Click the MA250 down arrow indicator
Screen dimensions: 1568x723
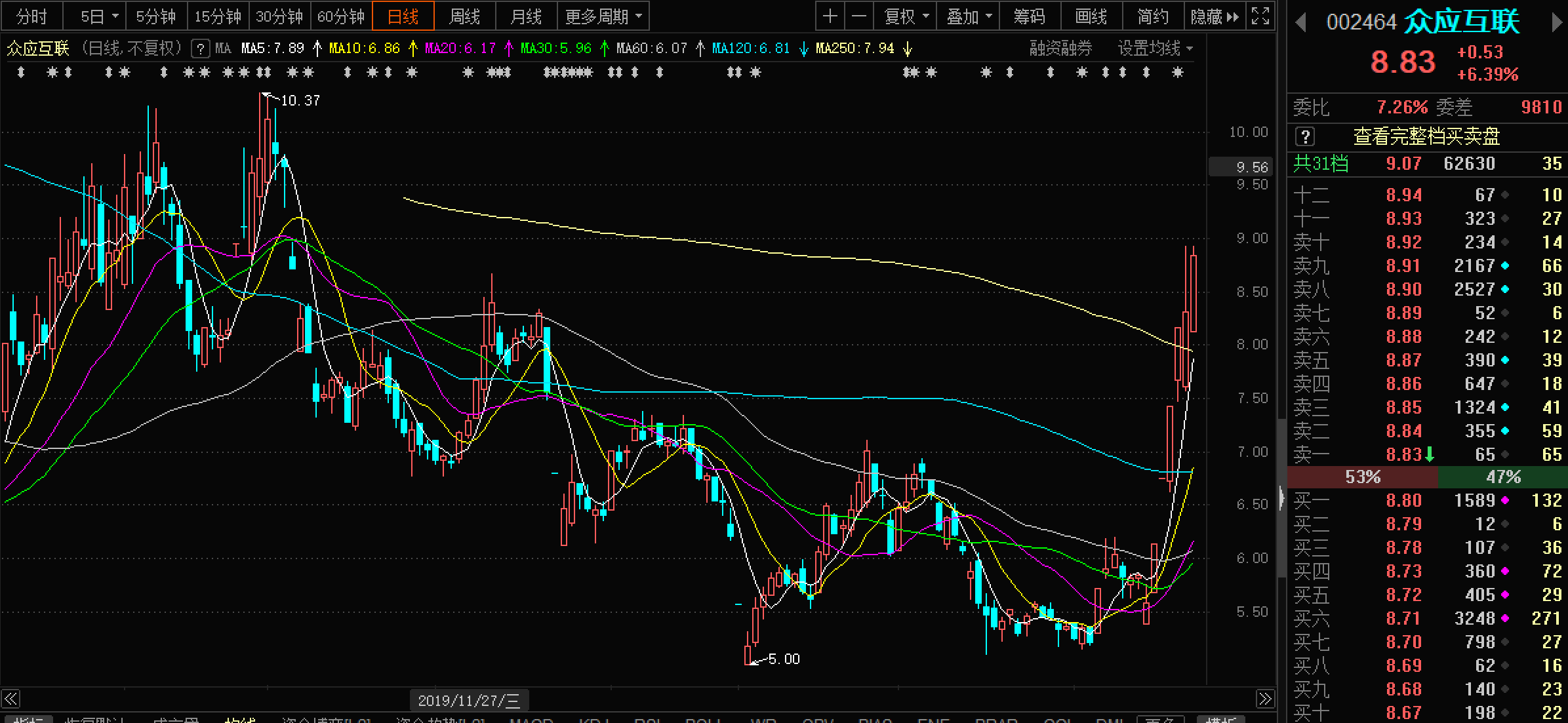pos(908,49)
